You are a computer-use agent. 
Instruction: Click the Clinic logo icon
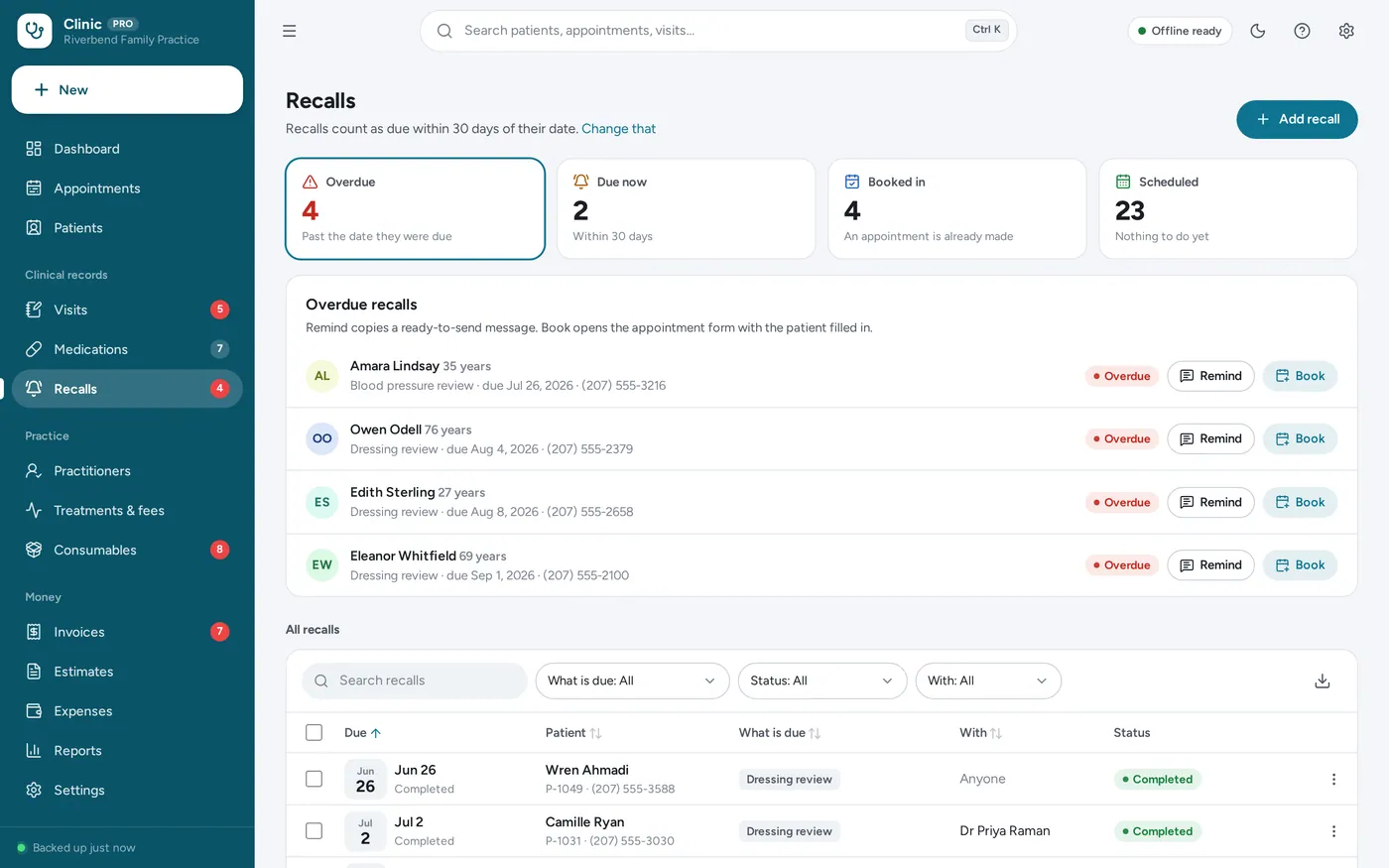point(35,31)
